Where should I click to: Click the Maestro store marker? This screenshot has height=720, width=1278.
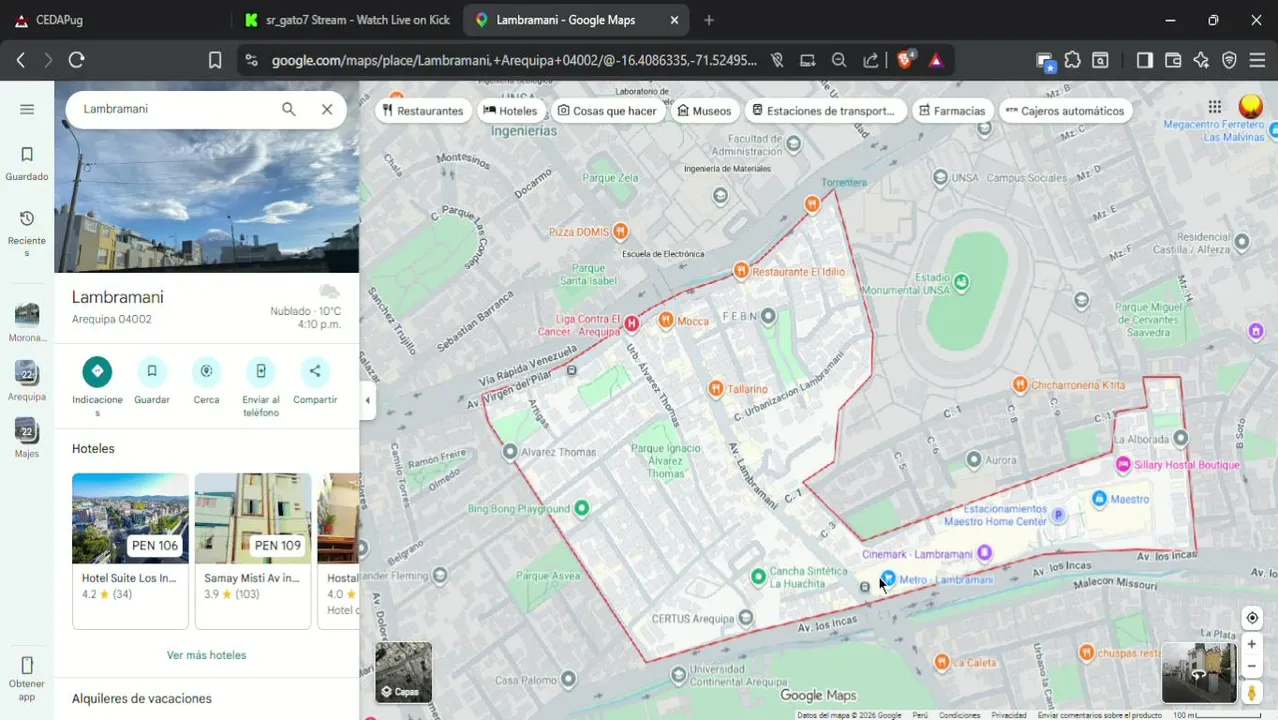pyautogui.click(x=1100, y=498)
